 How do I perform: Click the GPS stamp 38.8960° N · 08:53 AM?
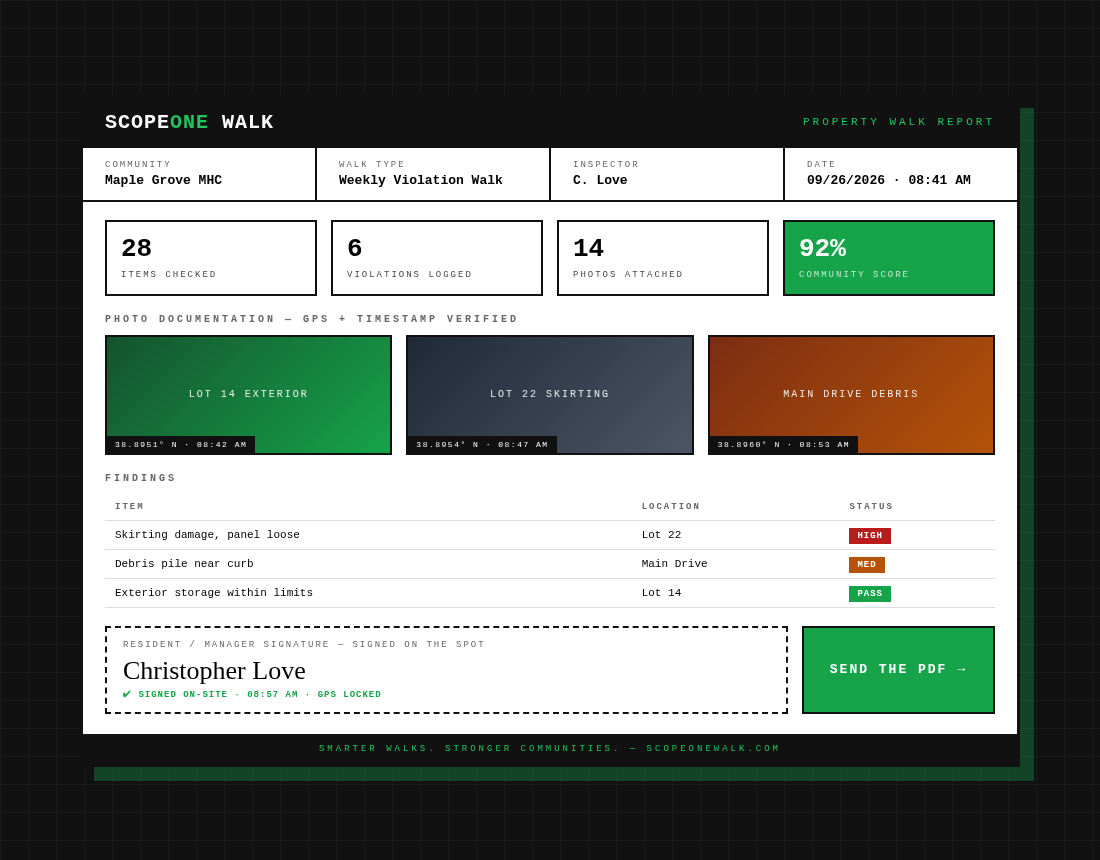coord(784,445)
